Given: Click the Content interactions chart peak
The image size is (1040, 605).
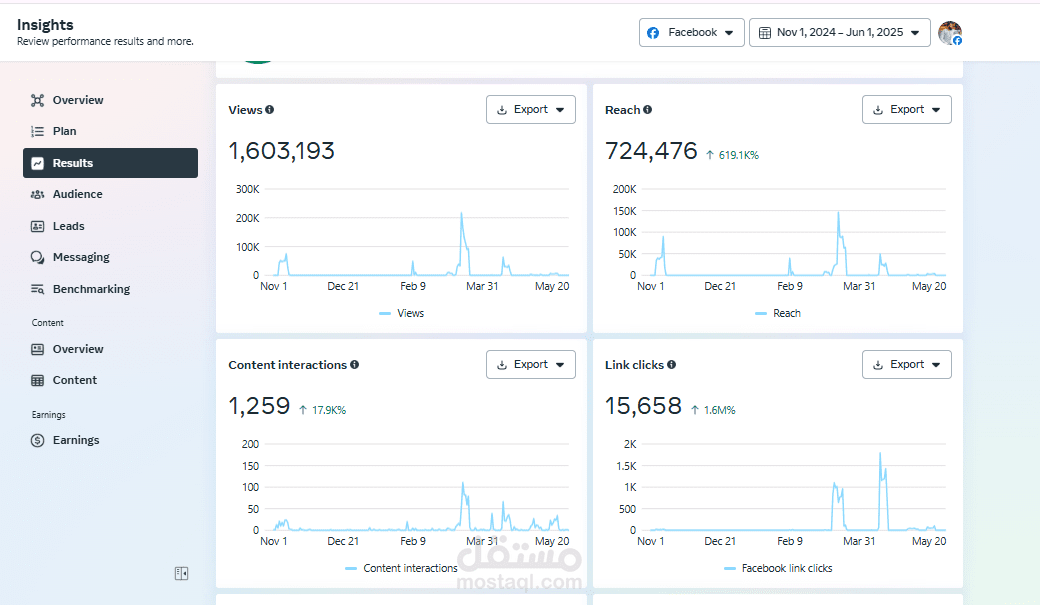Looking at the screenshot, I should click(x=463, y=483).
